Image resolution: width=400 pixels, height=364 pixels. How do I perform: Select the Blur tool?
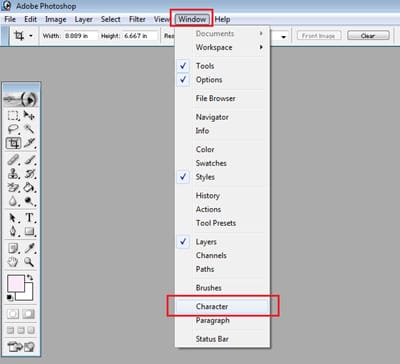(13, 201)
